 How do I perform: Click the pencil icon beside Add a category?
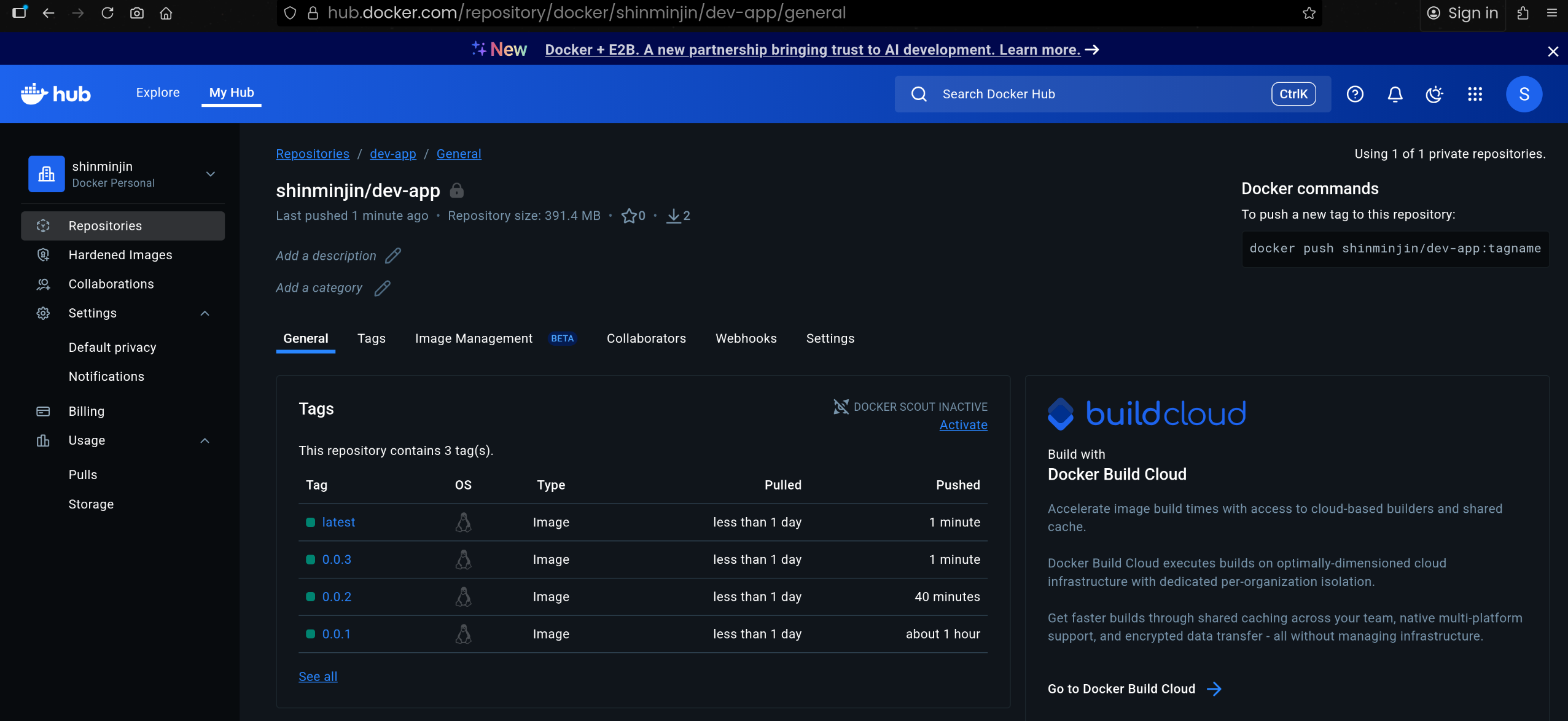click(x=382, y=288)
